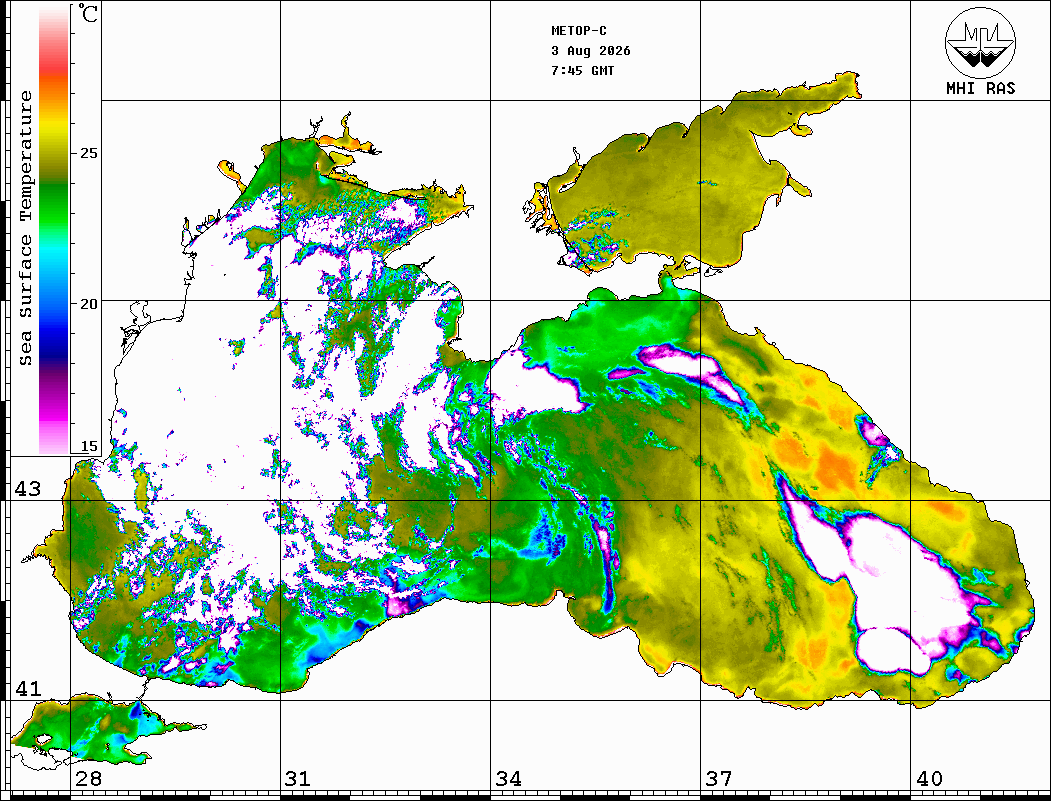Click the 25 mark on temperature scale
This screenshot has height=801, width=1051.
coord(88,153)
